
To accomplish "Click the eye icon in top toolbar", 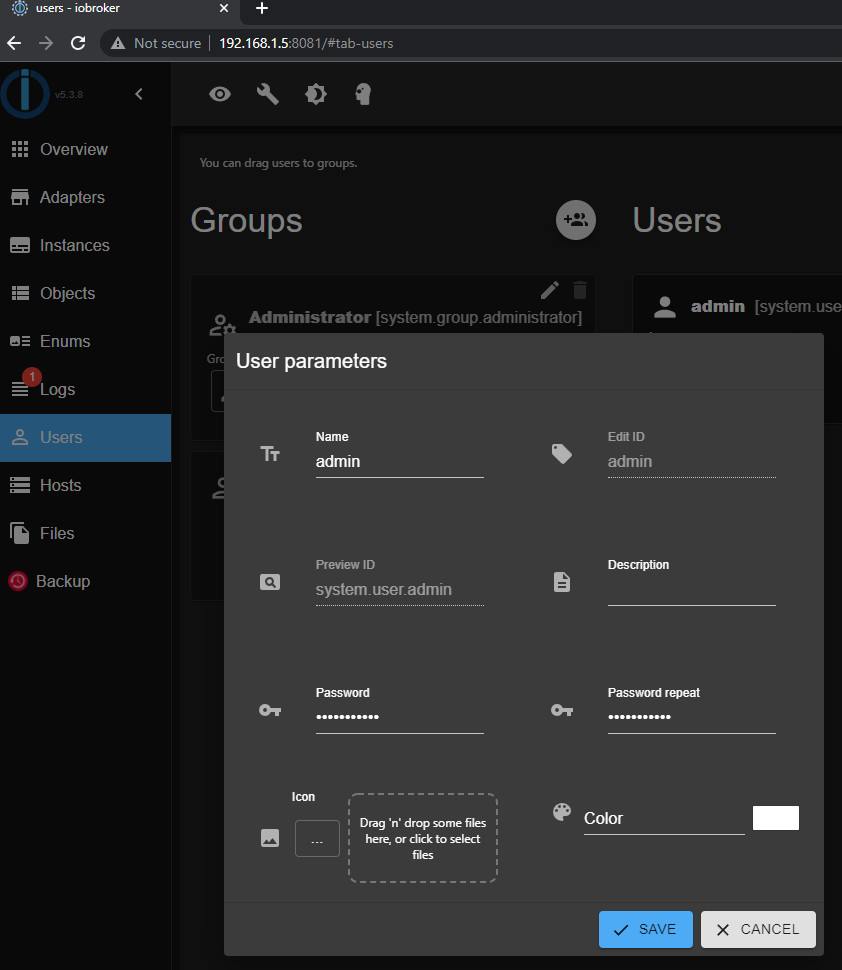I will (219, 94).
